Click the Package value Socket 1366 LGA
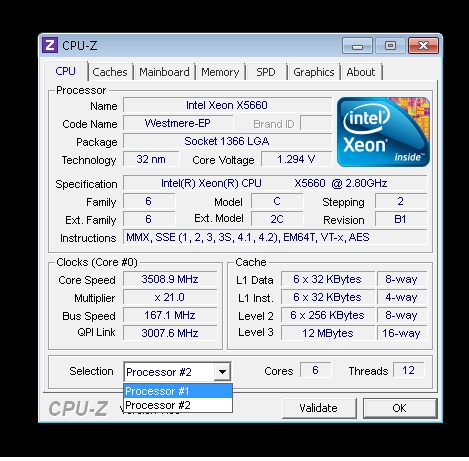The image size is (469, 461). tap(227, 141)
